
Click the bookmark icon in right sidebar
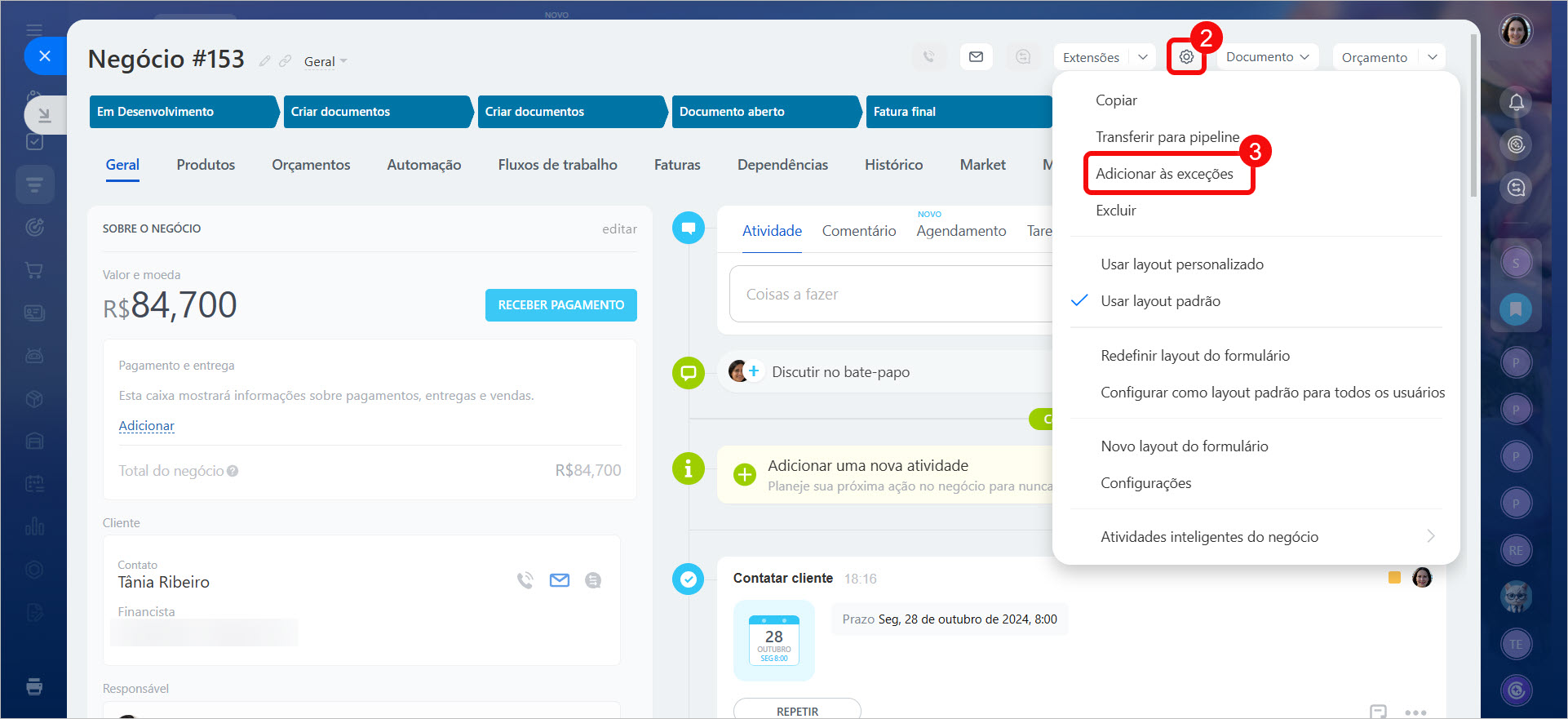1516,309
